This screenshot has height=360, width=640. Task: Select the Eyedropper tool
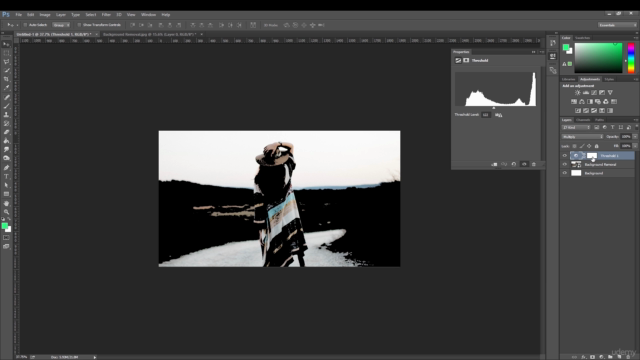[6, 88]
